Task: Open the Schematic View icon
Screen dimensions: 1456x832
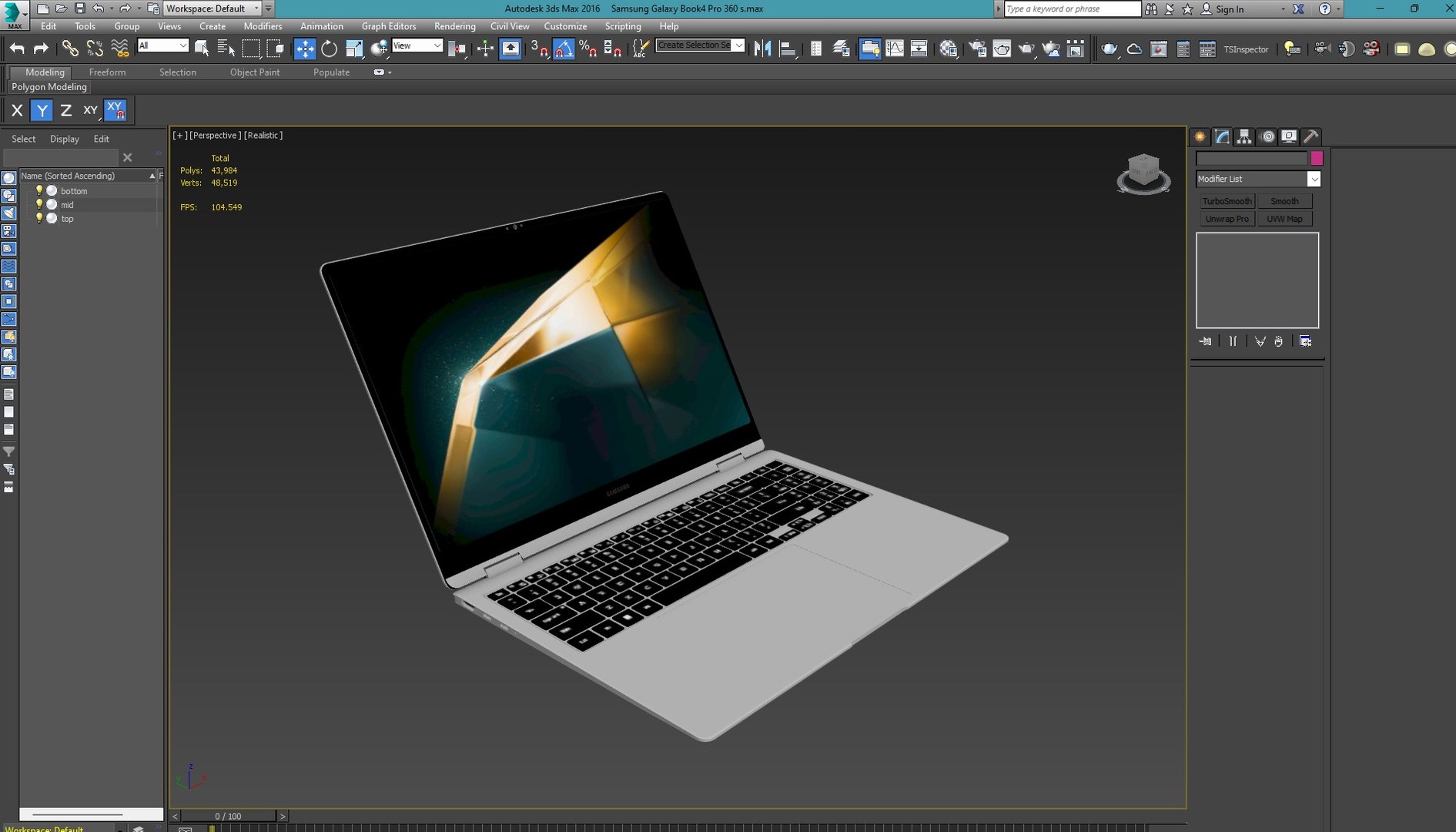Action: (x=919, y=49)
